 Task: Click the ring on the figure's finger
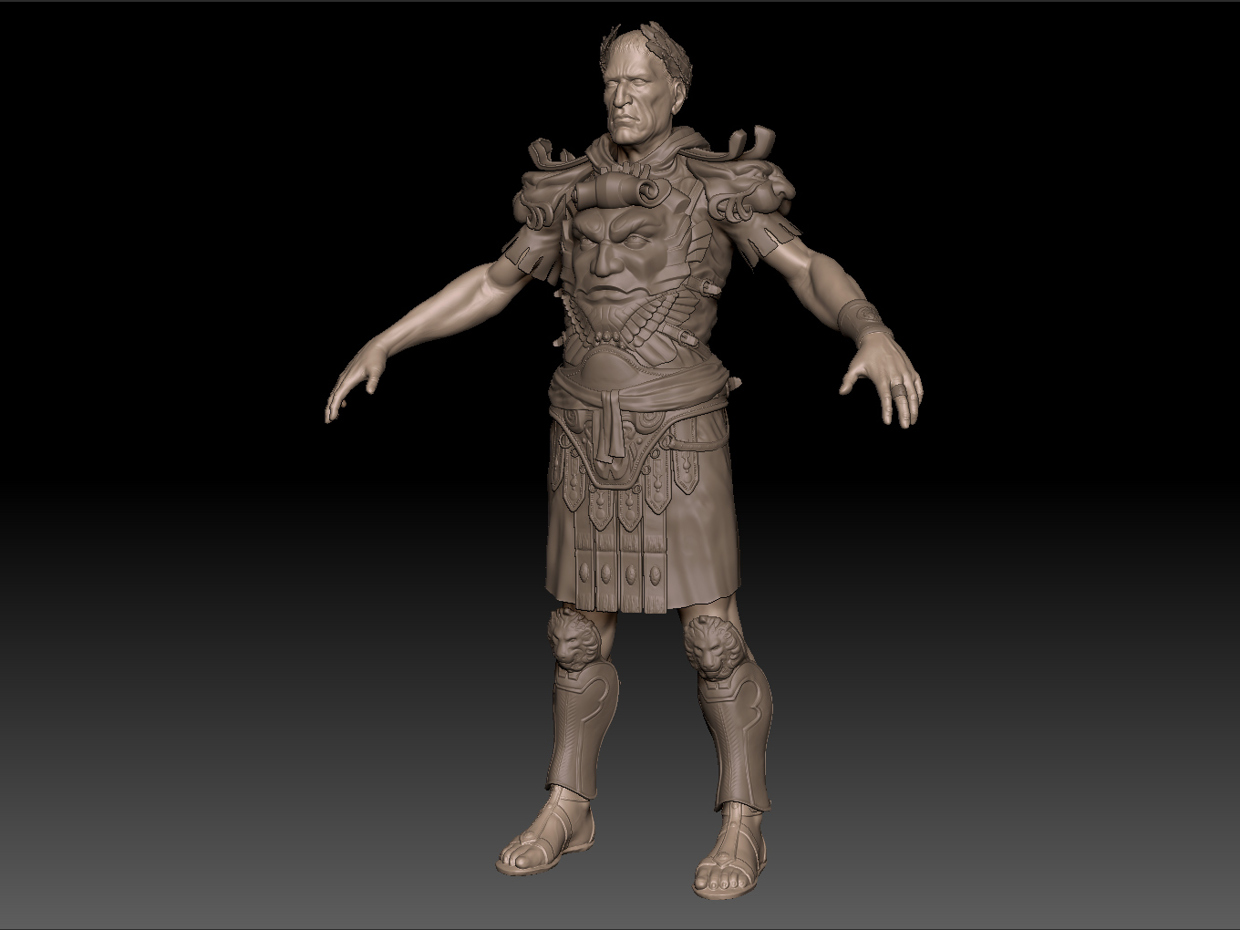pyautogui.click(x=900, y=390)
